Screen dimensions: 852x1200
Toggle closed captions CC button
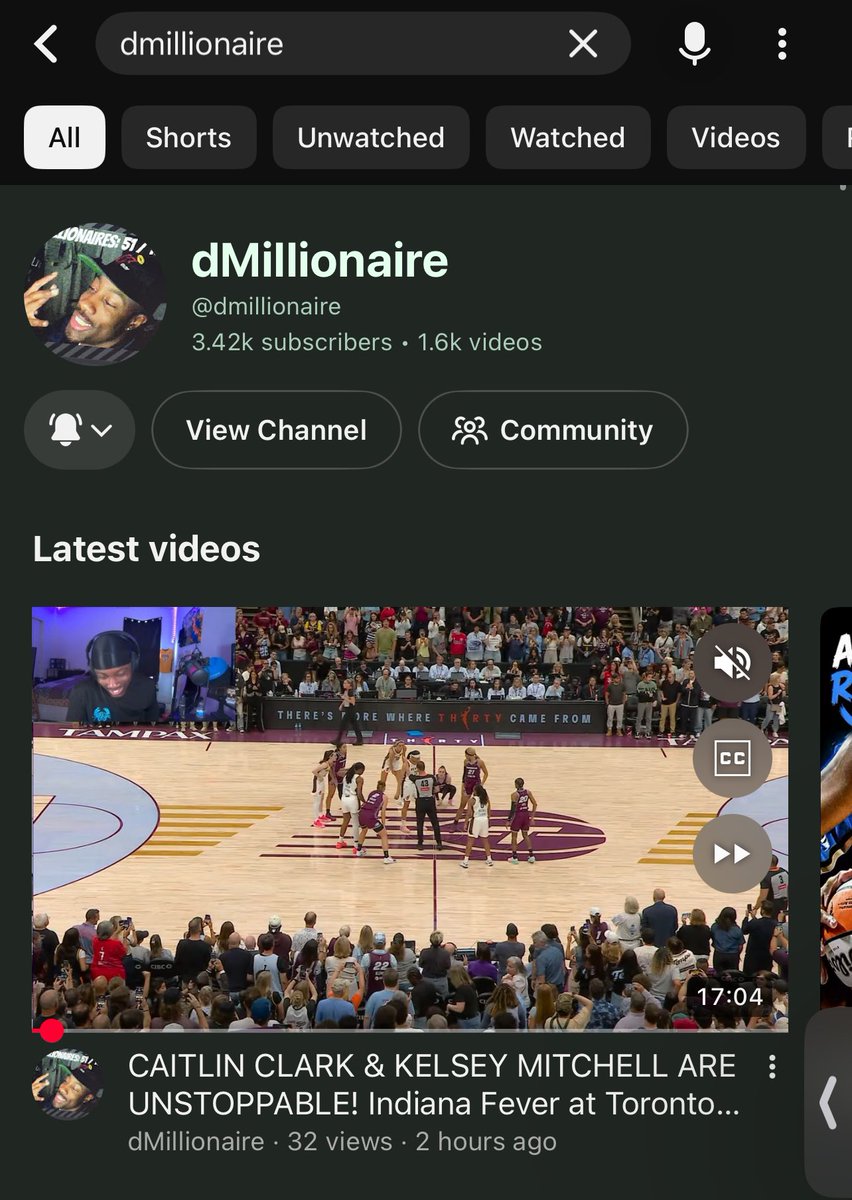coord(732,758)
